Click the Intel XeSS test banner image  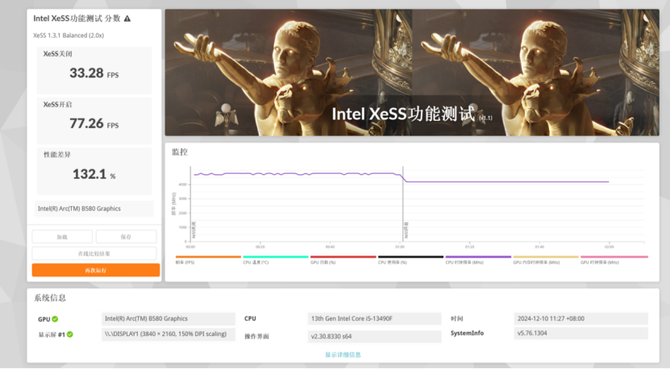tap(412, 73)
